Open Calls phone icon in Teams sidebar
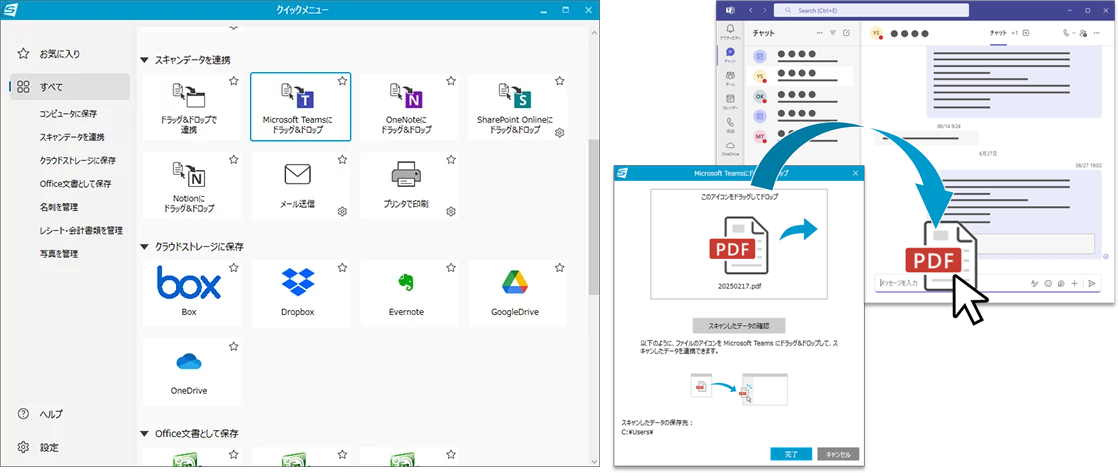1118x473 pixels. click(x=730, y=123)
